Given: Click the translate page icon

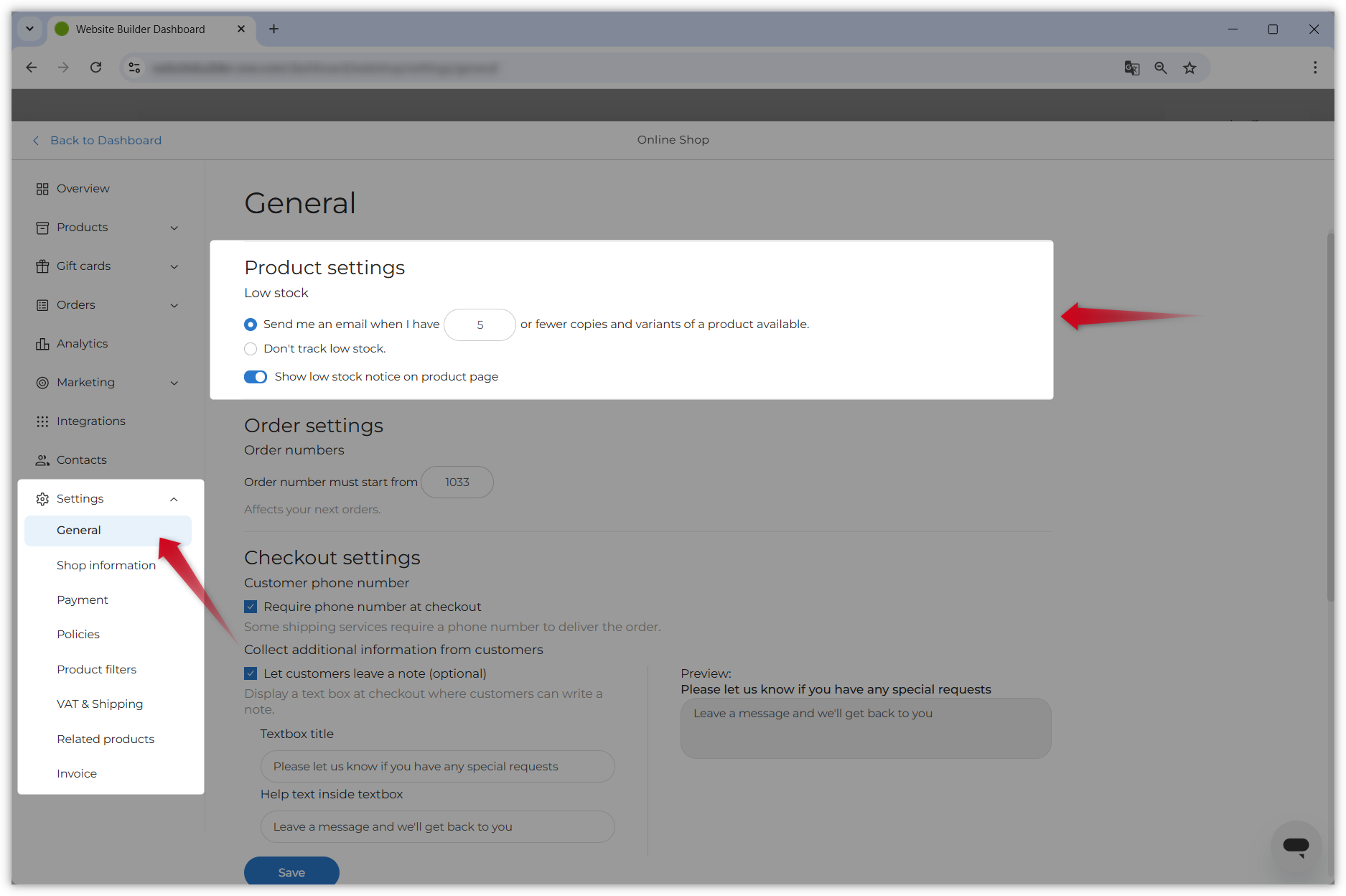Looking at the screenshot, I should coord(1131,68).
